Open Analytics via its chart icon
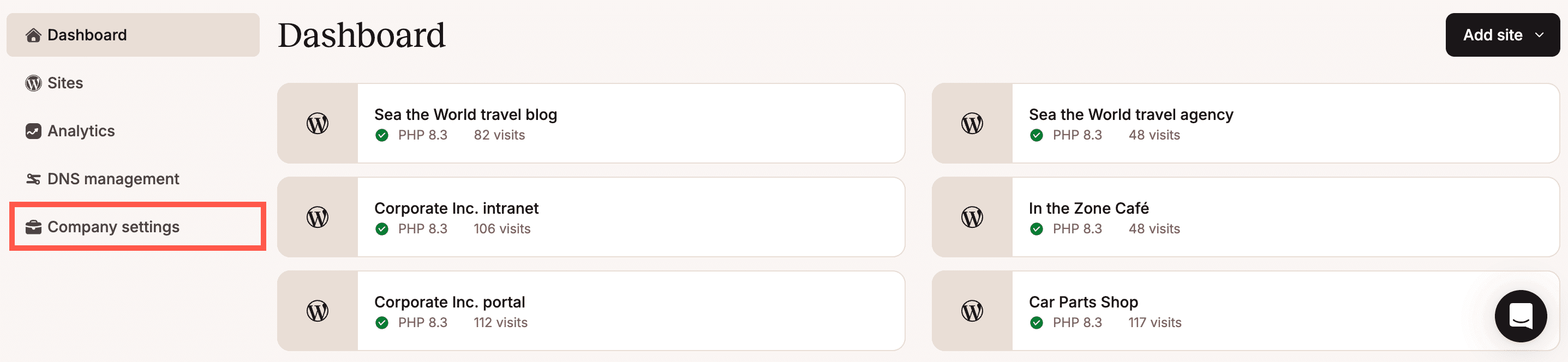The image size is (1568, 362). coord(33,130)
